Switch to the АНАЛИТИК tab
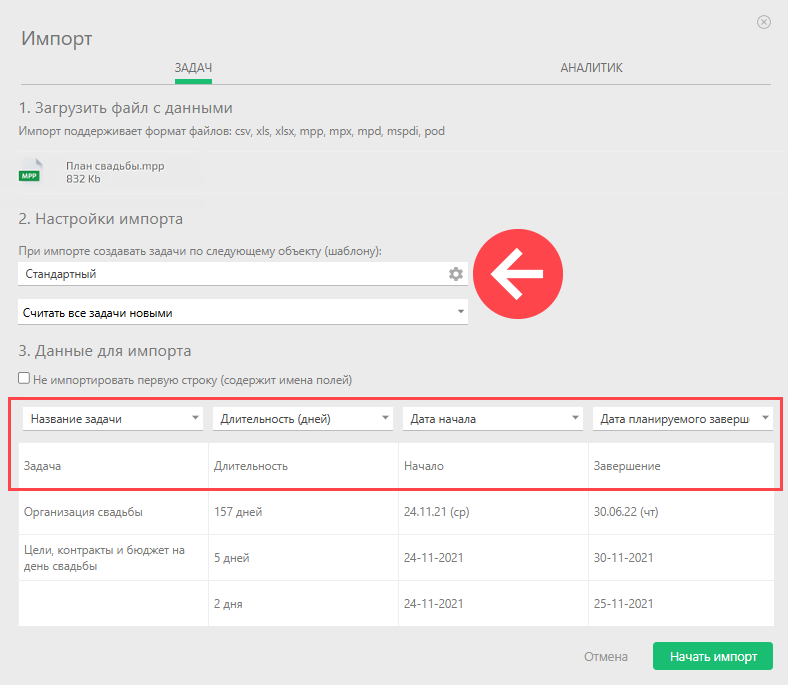Screen dimensions: 788x685 (x=592, y=68)
